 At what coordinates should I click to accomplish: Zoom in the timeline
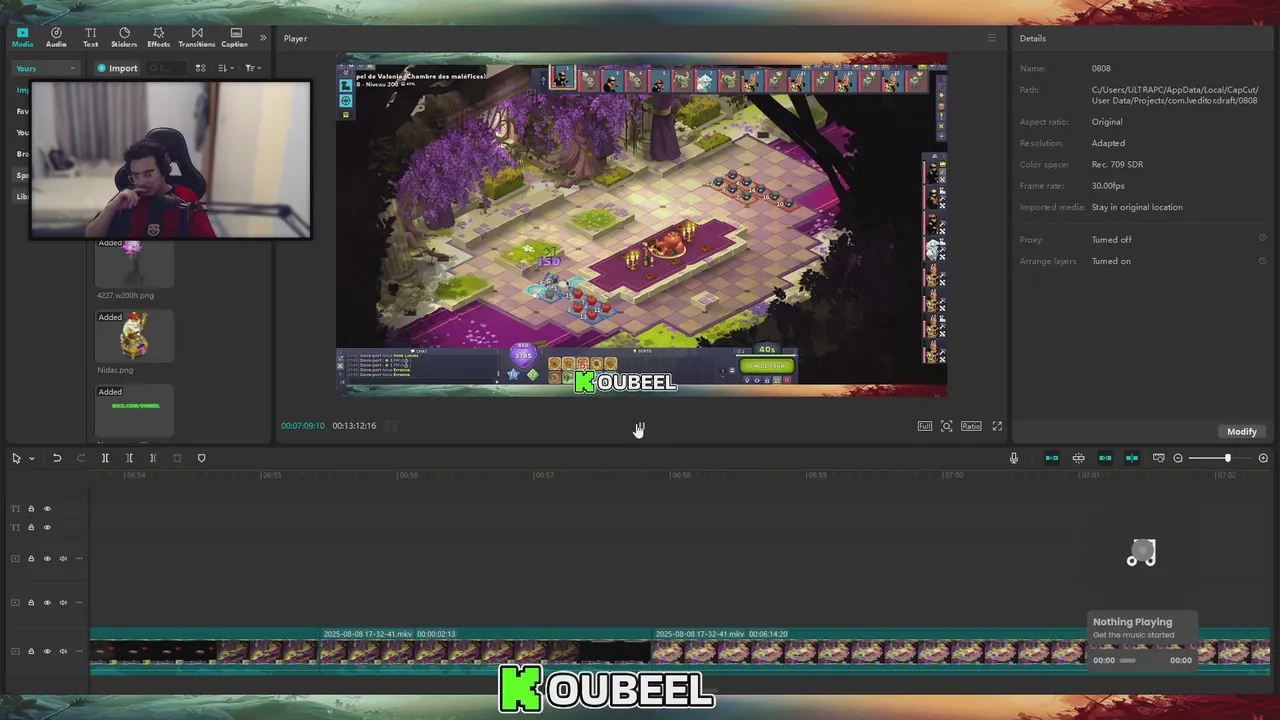1263,458
